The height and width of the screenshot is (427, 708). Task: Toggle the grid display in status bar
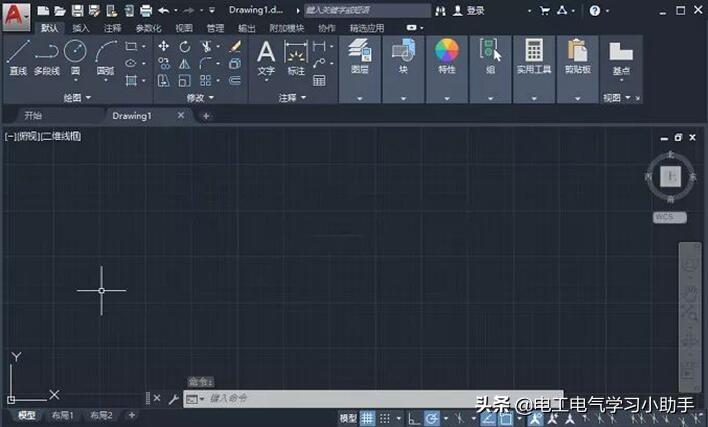click(x=368, y=418)
